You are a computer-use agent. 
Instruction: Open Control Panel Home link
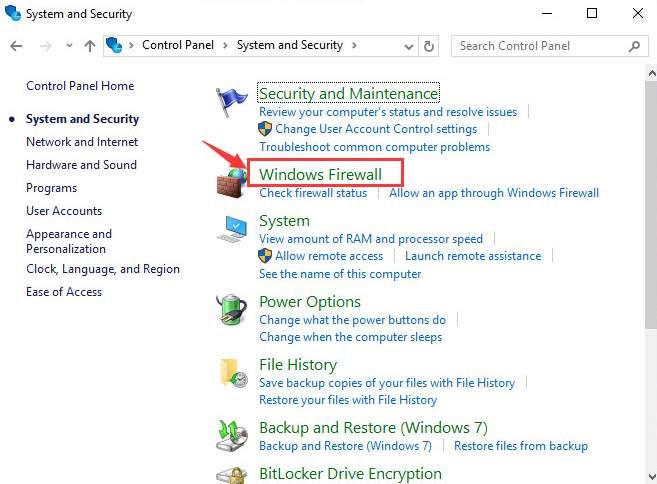pyautogui.click(x=80, y=86)
